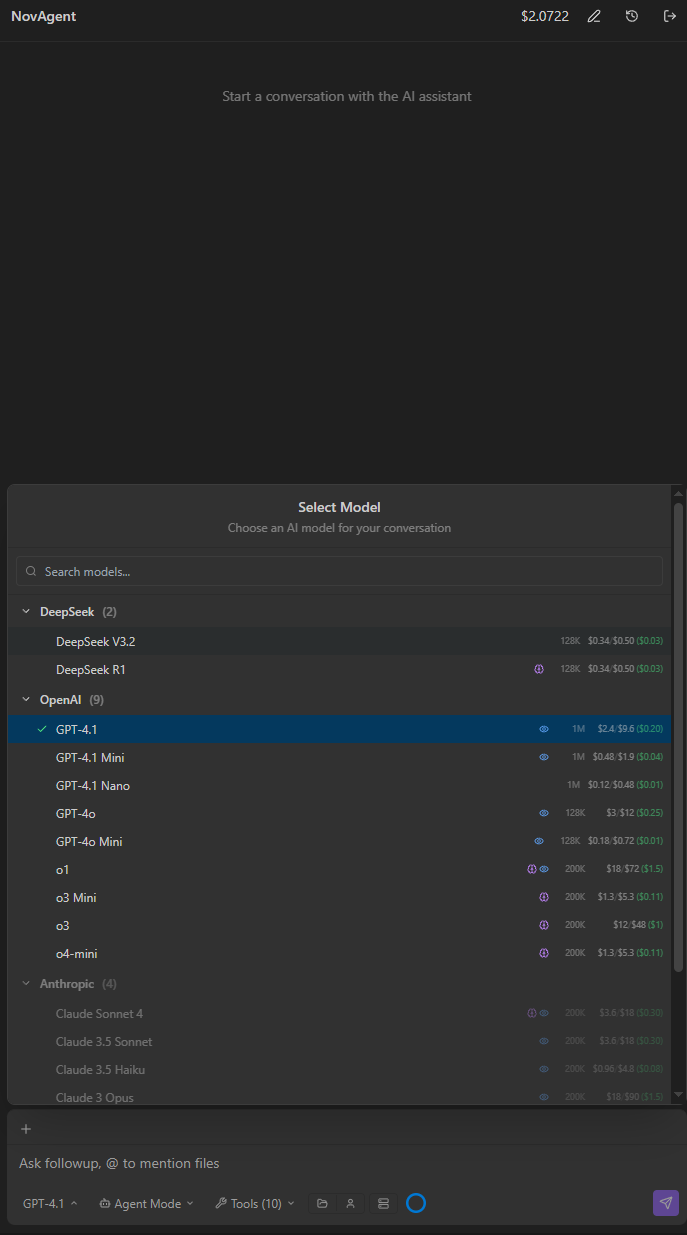Click the new chat pencil icon
687x1235 pixels.
(x=594, y=16)
